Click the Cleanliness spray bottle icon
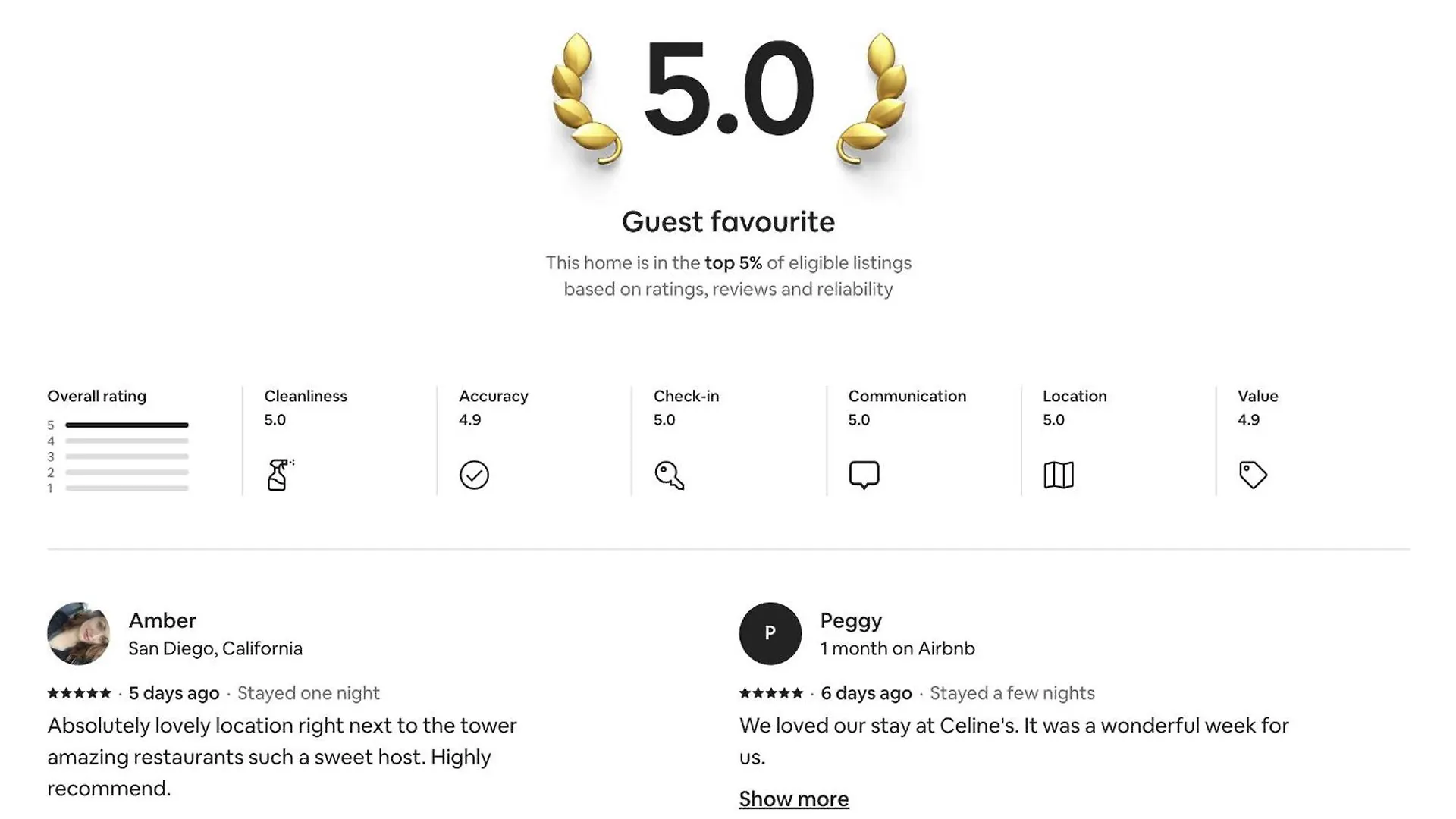This screenshot has height=819, width=1456. 280,475
